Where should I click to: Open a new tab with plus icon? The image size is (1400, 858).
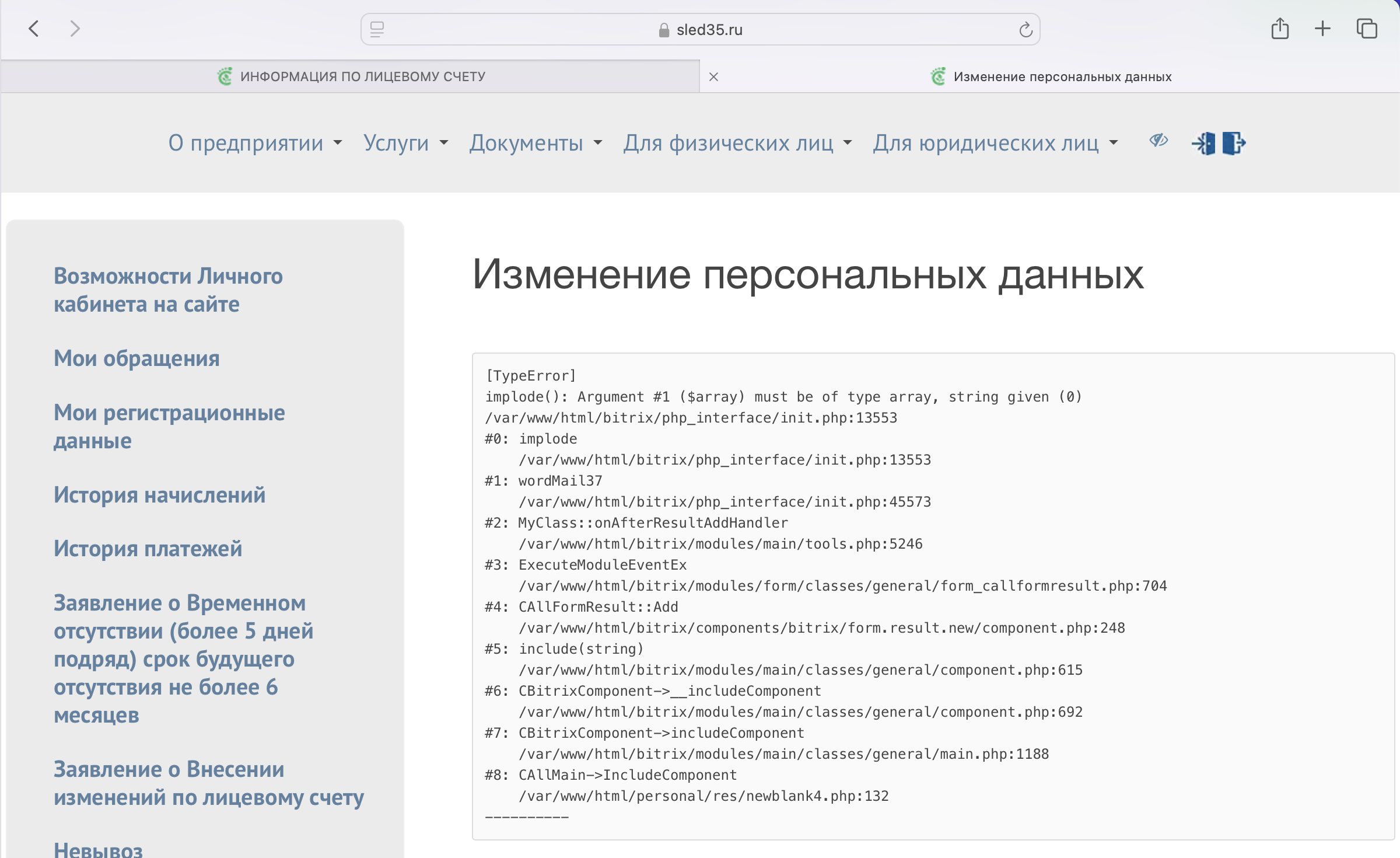tap(1322, 29)
